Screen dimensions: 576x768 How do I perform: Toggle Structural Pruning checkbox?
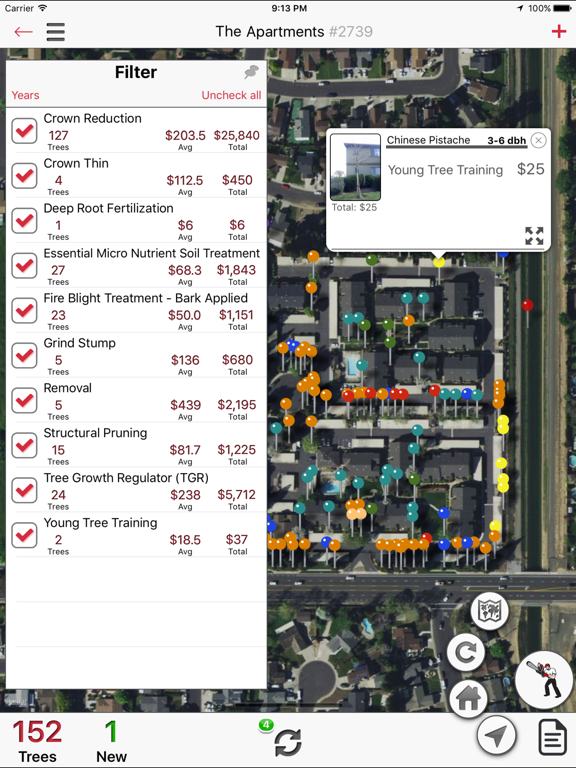tap(24, 446)
